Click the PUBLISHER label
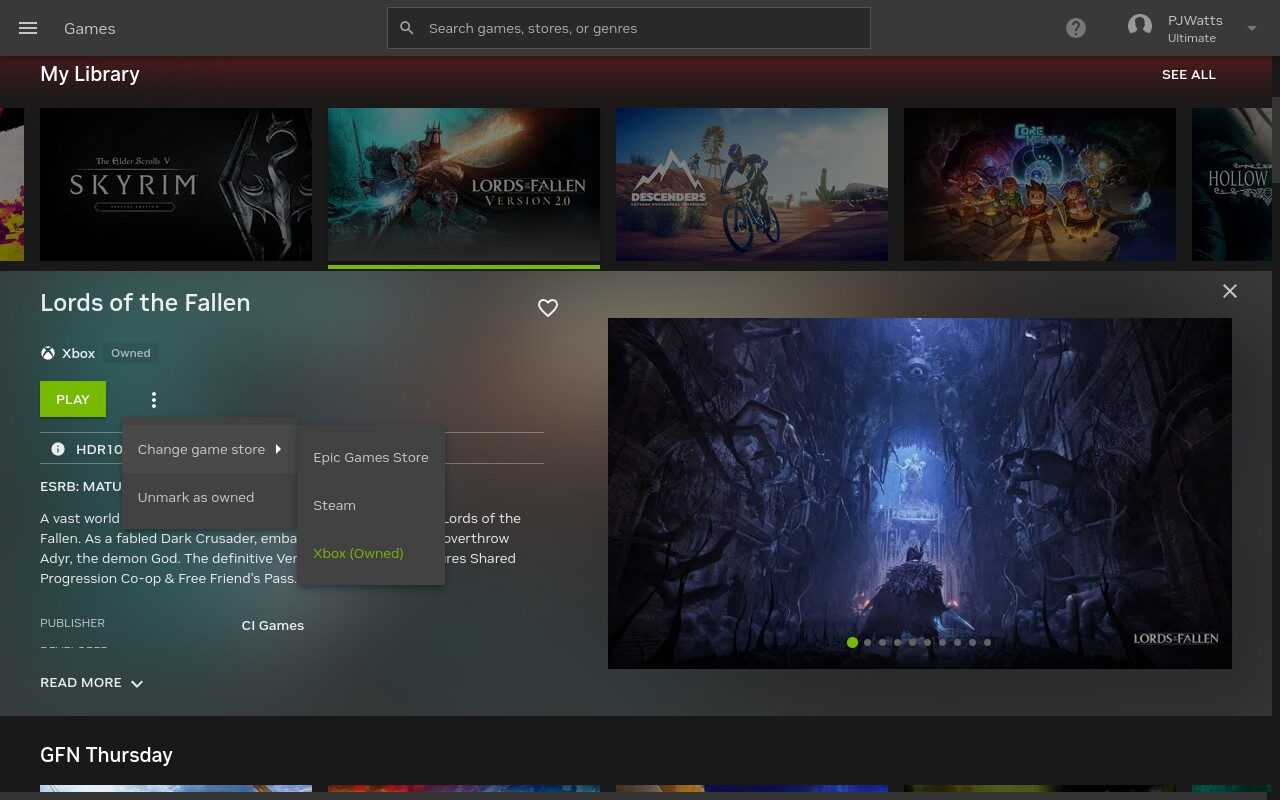Image resolution: width=1280 pixels, height=800 pixels. 72,623
